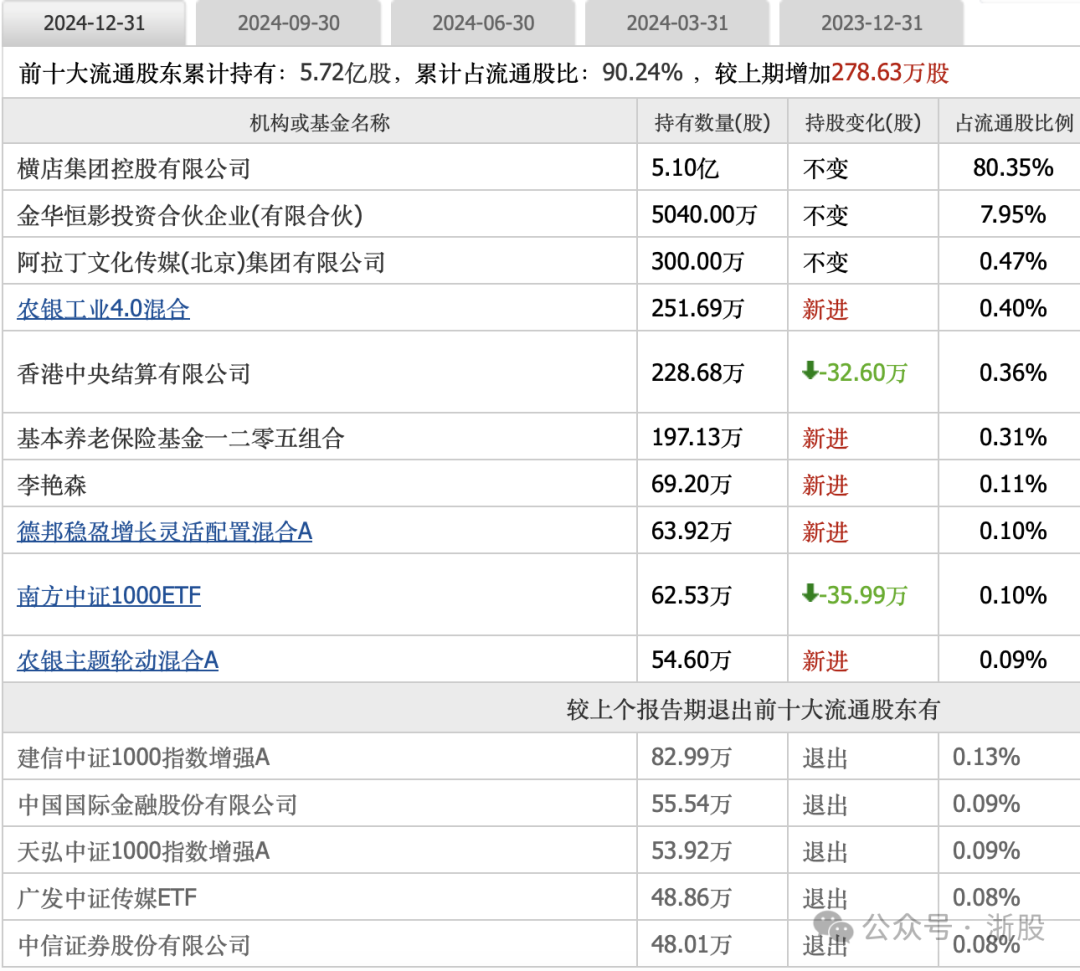This screenshot has width=1080, height=971.
Task: Select the 较上个报告期退出前十大流通股东有 heading
Action: tap(754, 709)
